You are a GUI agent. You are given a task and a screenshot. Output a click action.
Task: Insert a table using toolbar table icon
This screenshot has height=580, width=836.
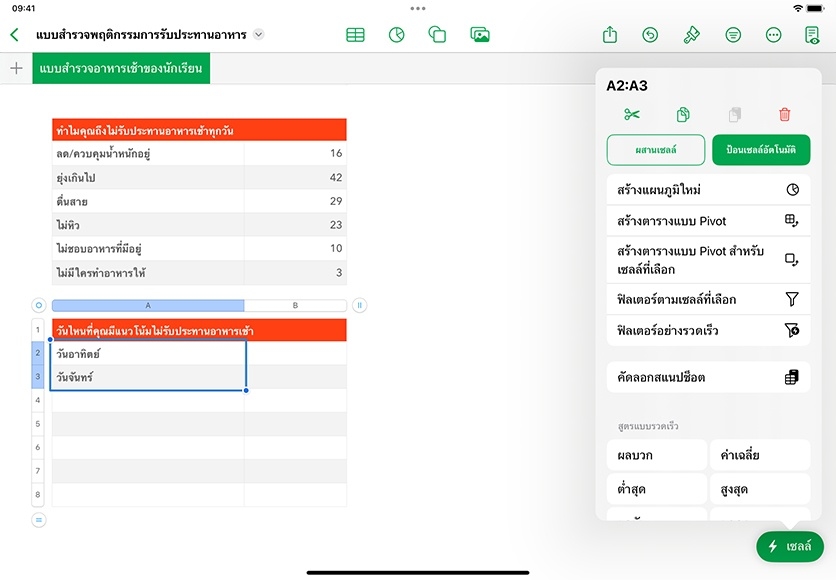355,35
